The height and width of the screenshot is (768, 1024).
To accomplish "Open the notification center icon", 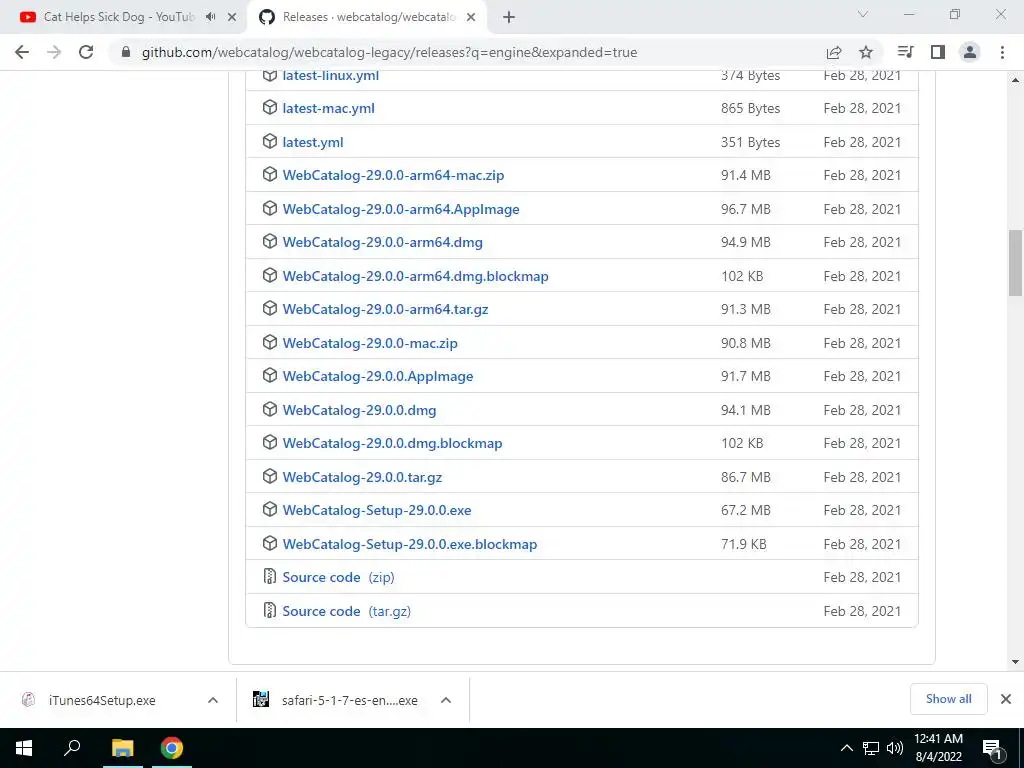I will 992,749.
